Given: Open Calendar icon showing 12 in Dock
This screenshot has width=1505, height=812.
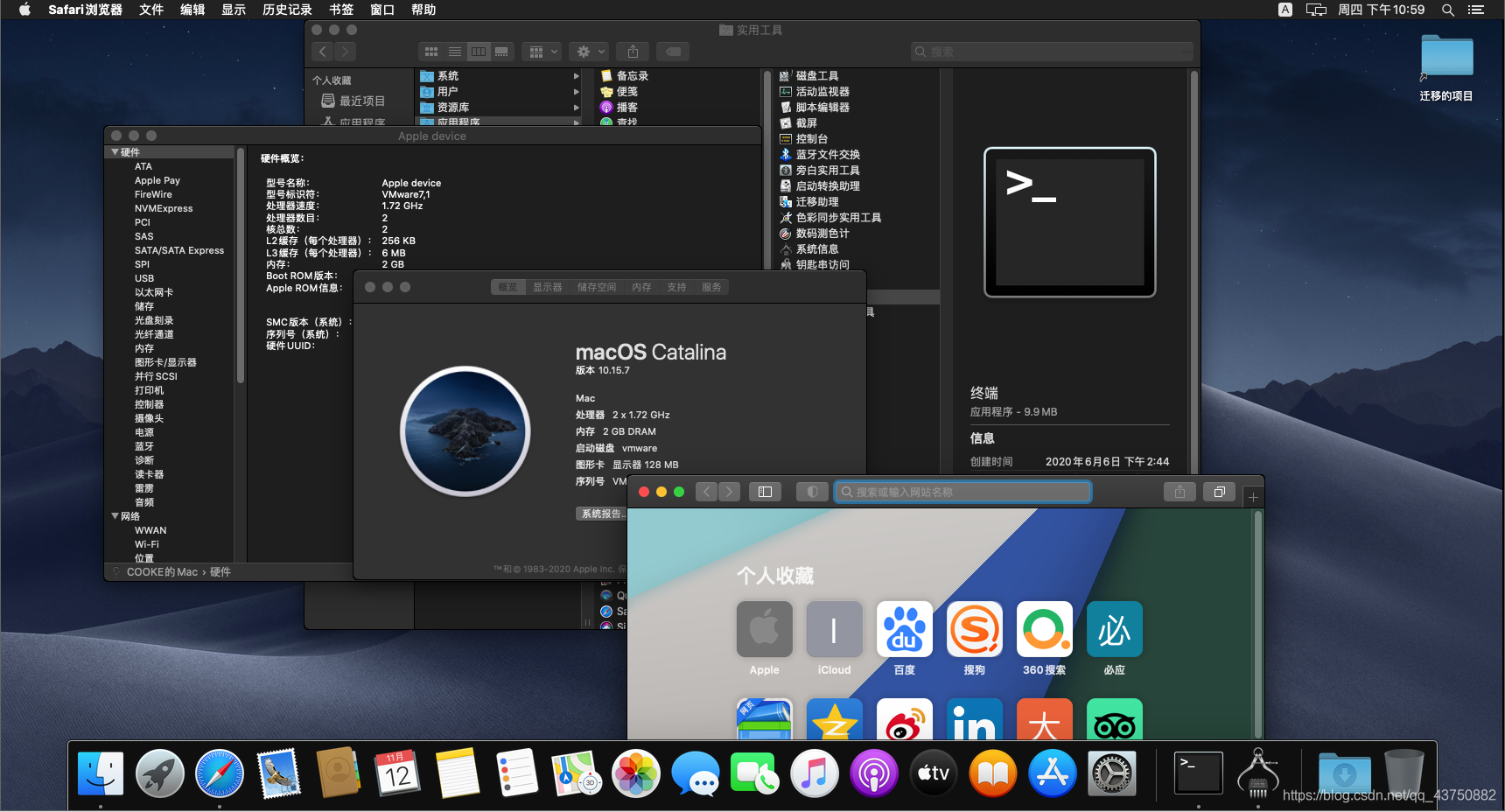Looking at the screenshot, I should 397,773.
